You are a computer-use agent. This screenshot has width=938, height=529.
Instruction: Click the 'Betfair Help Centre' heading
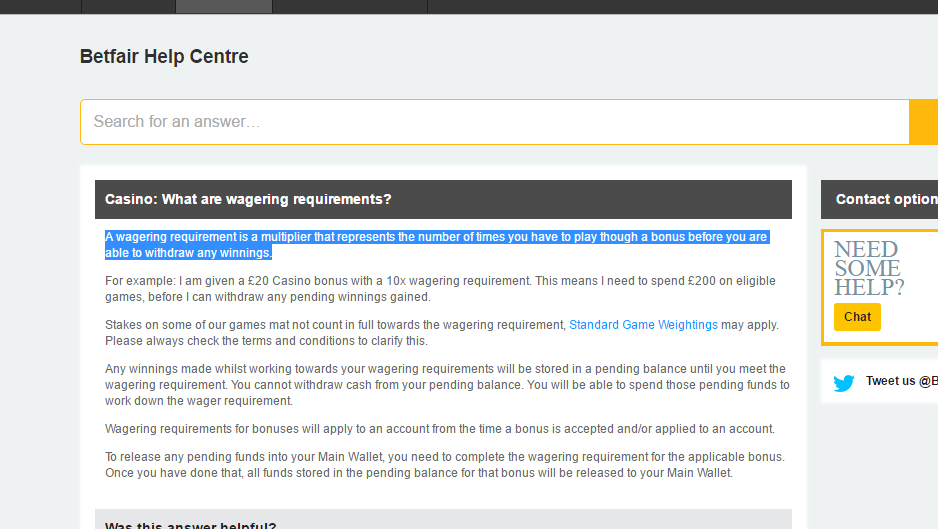164,57
